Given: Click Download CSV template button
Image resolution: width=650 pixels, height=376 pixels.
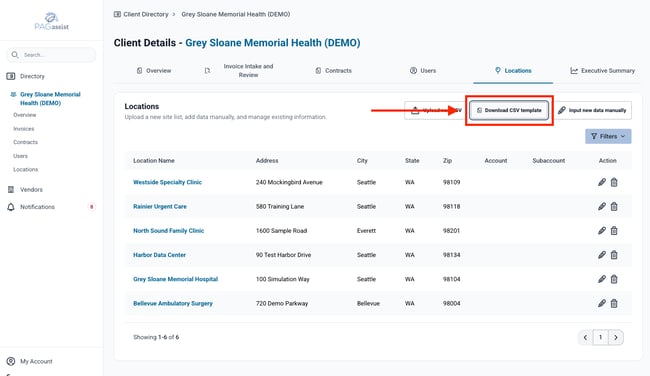Looking at the screenshot, I should [509, 110].
